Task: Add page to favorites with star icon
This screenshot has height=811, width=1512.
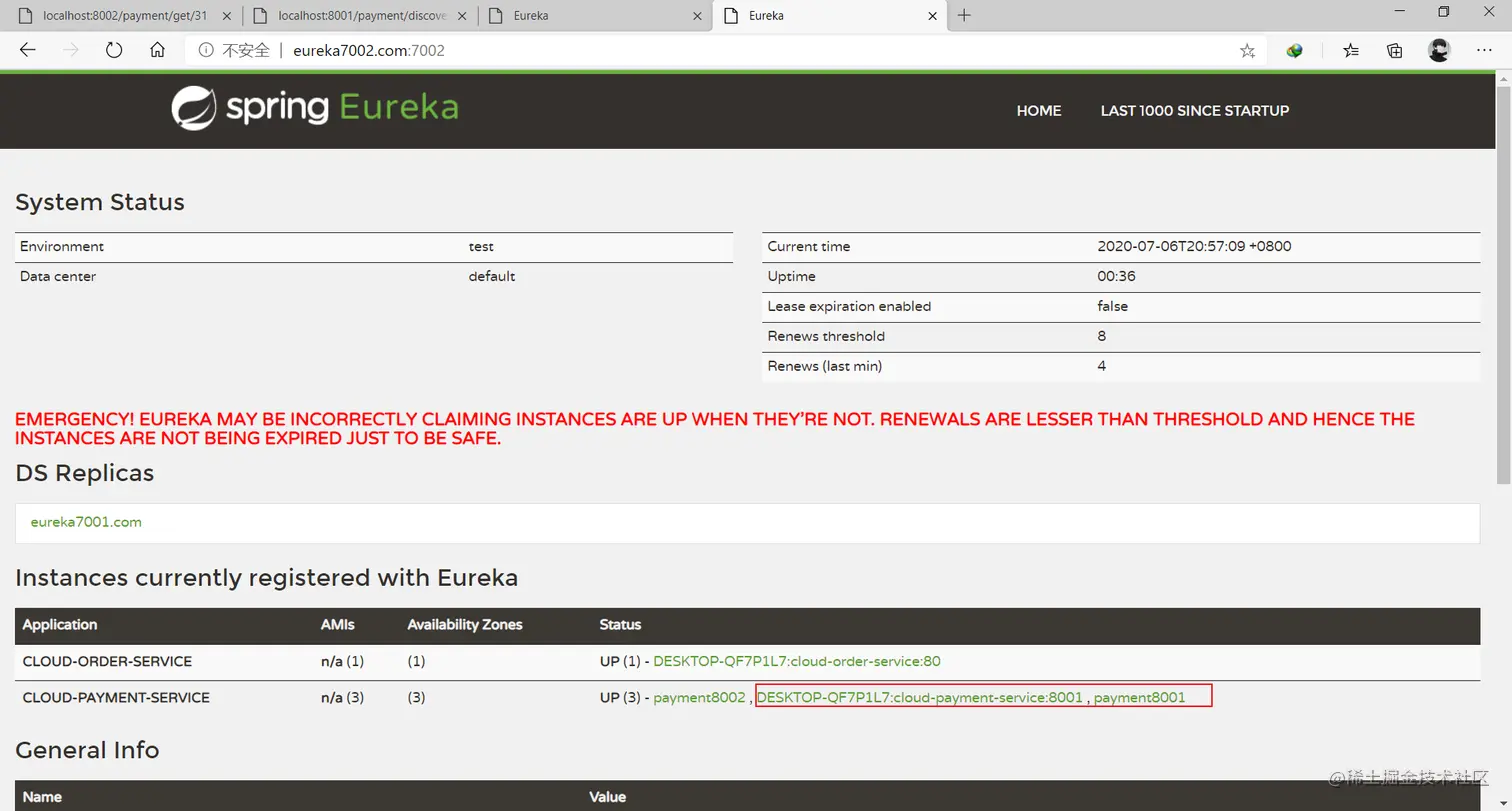Action: click(1247, 51)
